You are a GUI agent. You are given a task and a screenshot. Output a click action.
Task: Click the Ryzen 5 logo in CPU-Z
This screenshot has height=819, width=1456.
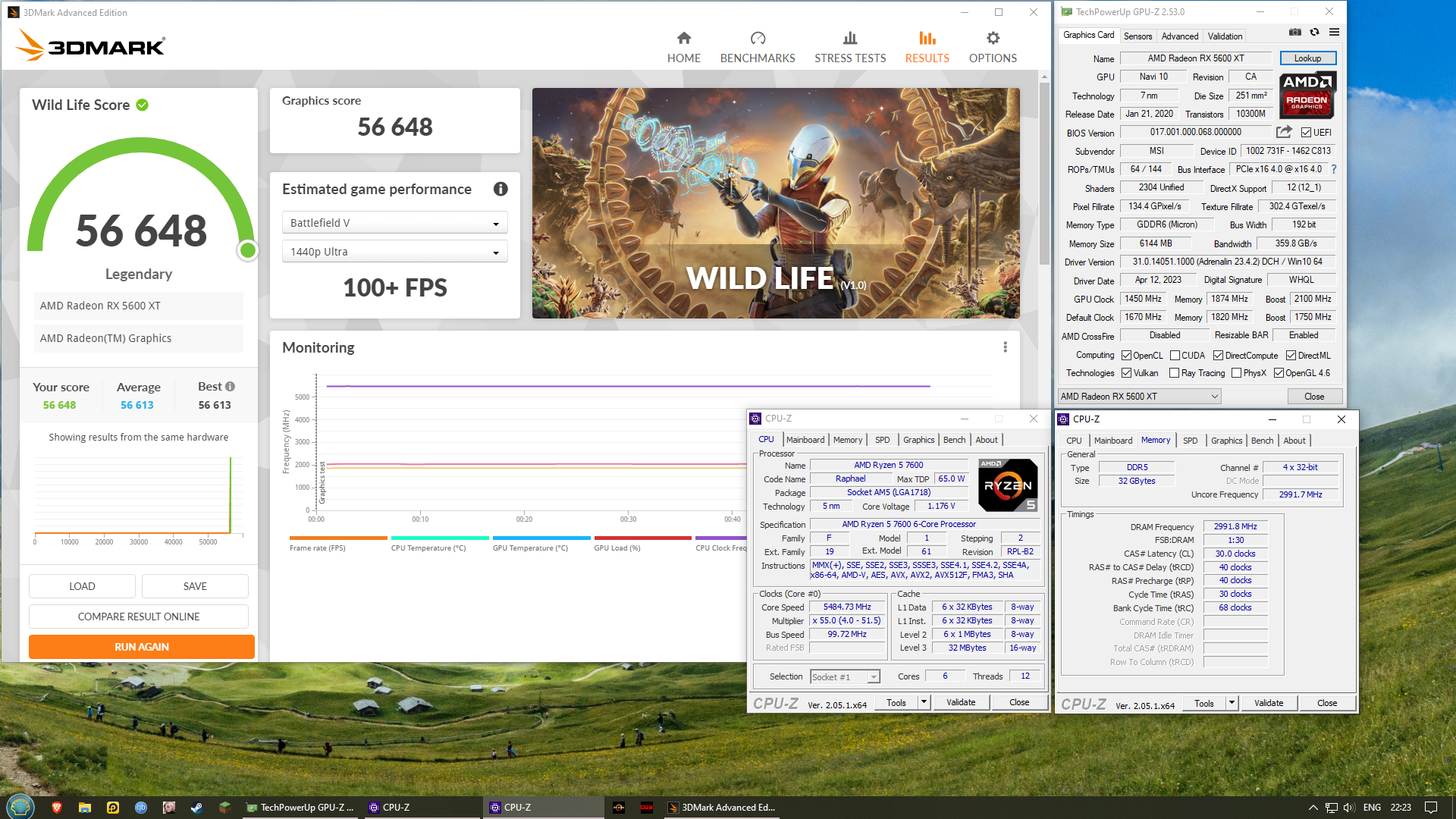[x=1007, y=485]
